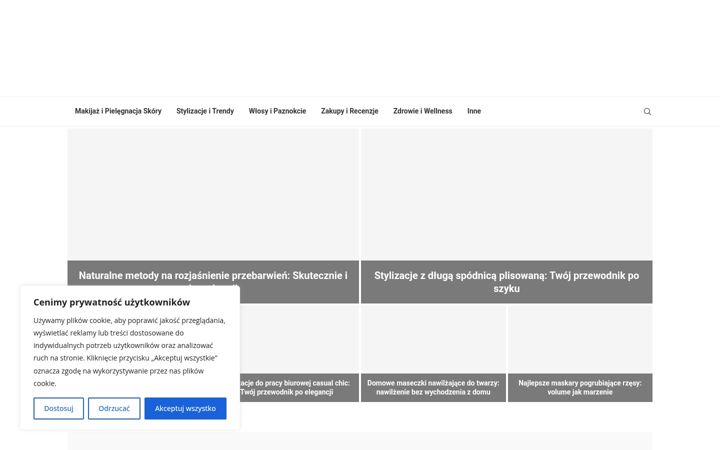The image size is (720, 450).
Task: Click the Dostosuj cookie button
Action: tap(58, 408)
